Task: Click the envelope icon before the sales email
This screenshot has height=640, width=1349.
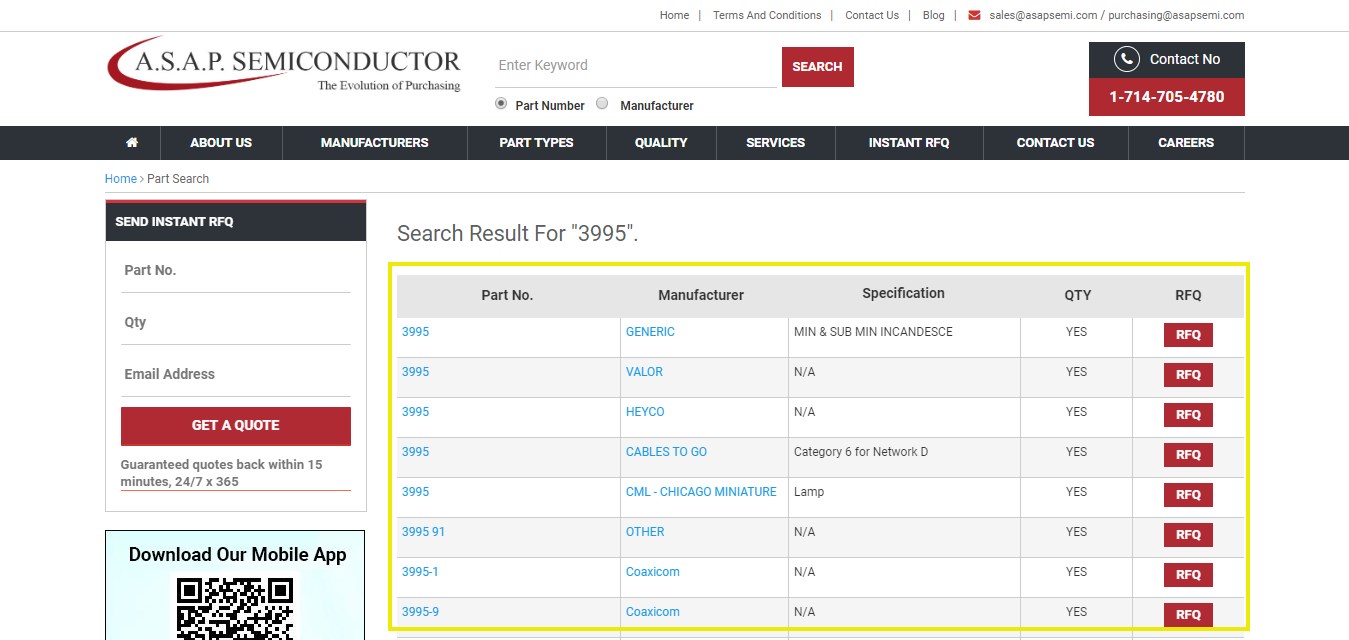Action: click(x=974, y=15)
